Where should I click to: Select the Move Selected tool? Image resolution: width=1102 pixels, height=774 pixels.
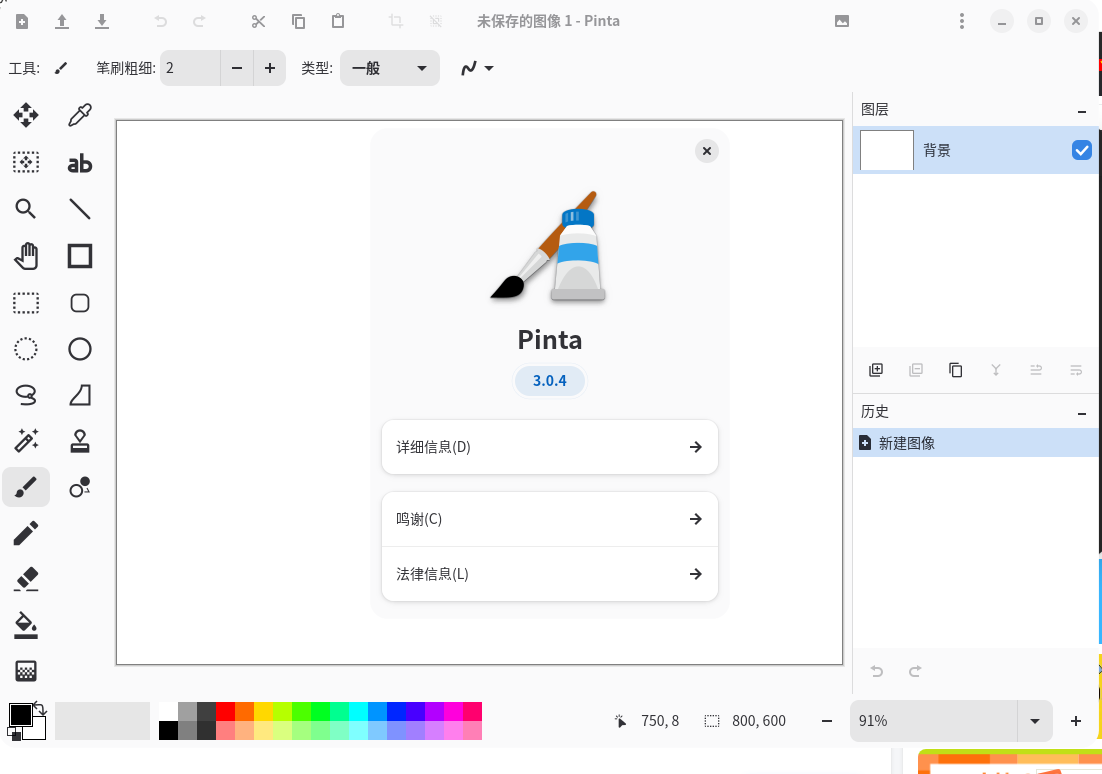point(26,115)
